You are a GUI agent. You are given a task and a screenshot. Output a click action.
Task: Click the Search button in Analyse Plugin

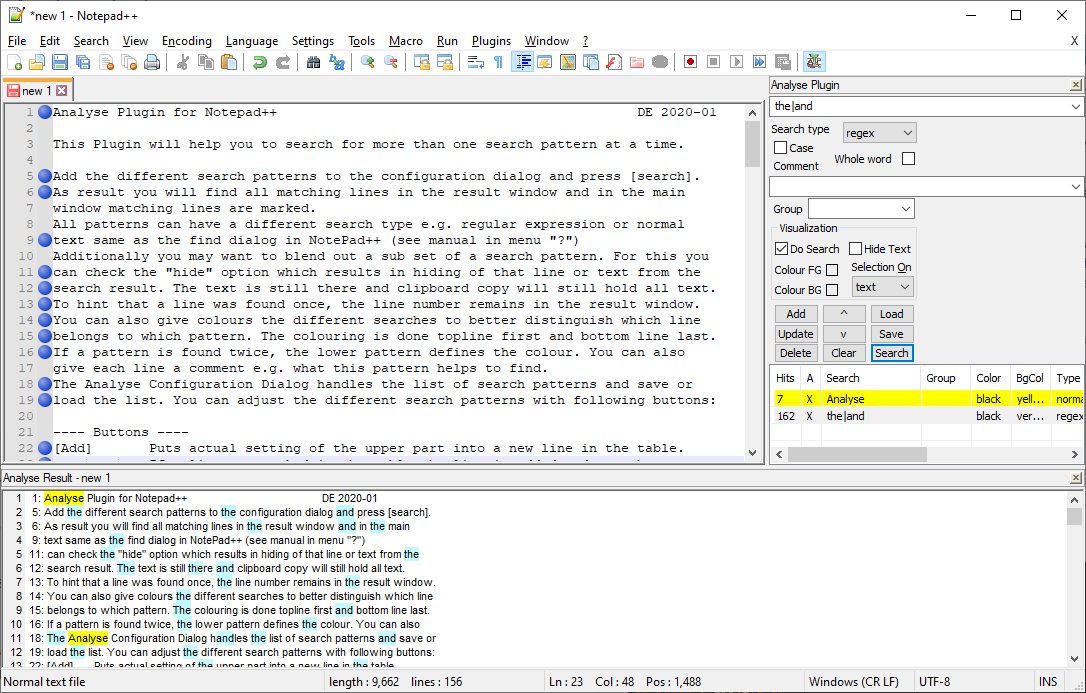[891, 353]
